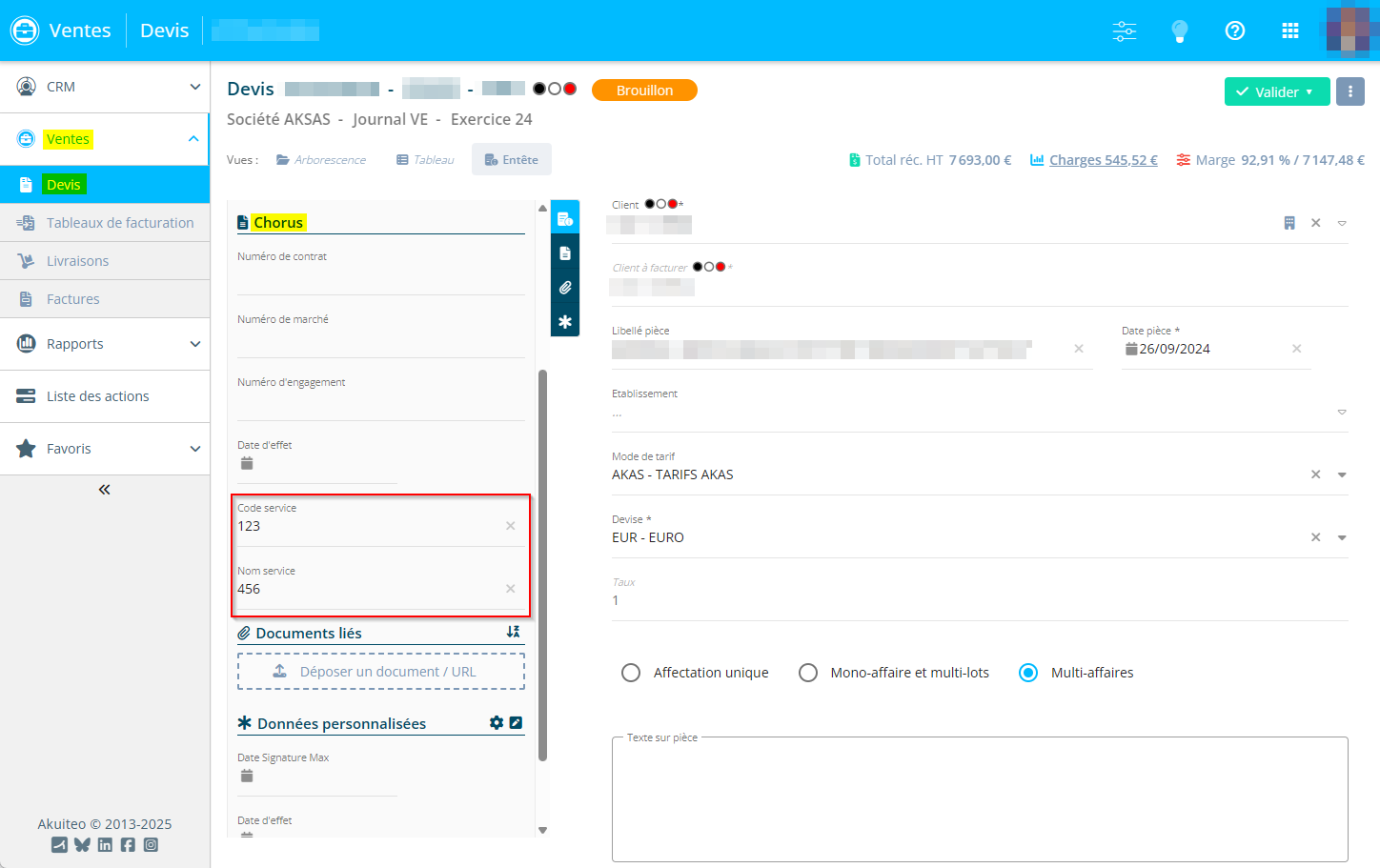The image size is (1380, 868).
Task: Open Factures in the sidebar menu
Action: click(73, 299)
